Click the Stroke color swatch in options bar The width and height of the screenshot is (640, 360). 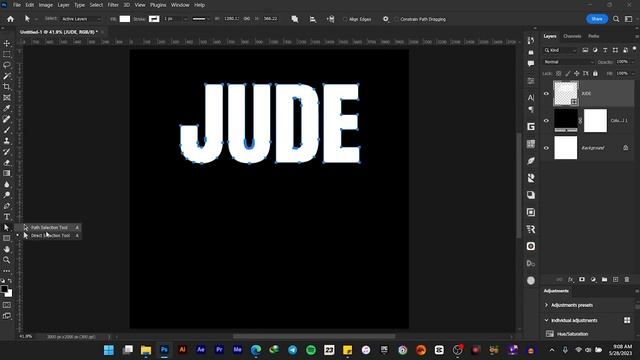point(154,19)
